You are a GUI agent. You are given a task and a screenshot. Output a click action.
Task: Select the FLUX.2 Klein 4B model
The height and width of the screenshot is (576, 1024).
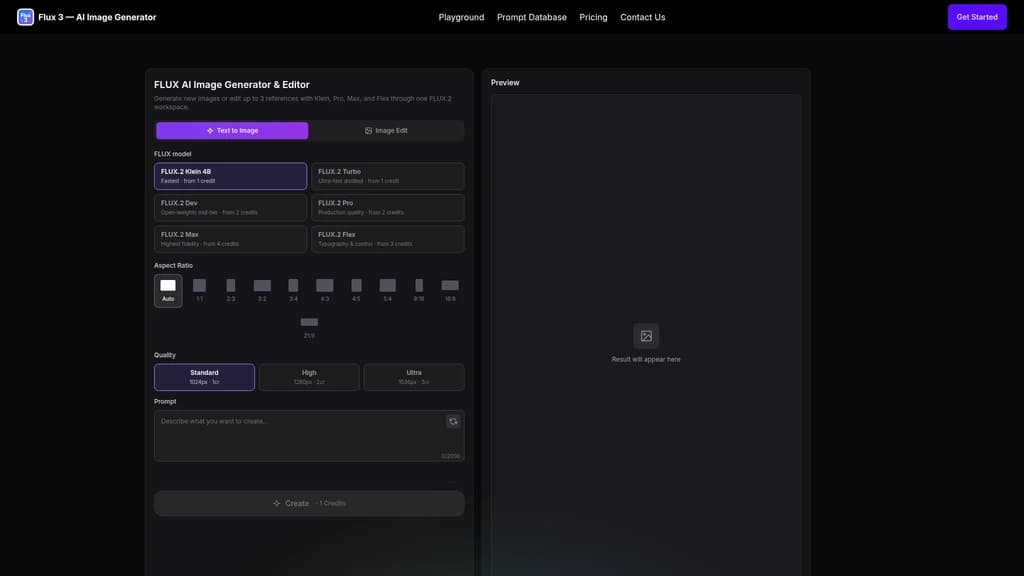[231, 176]
